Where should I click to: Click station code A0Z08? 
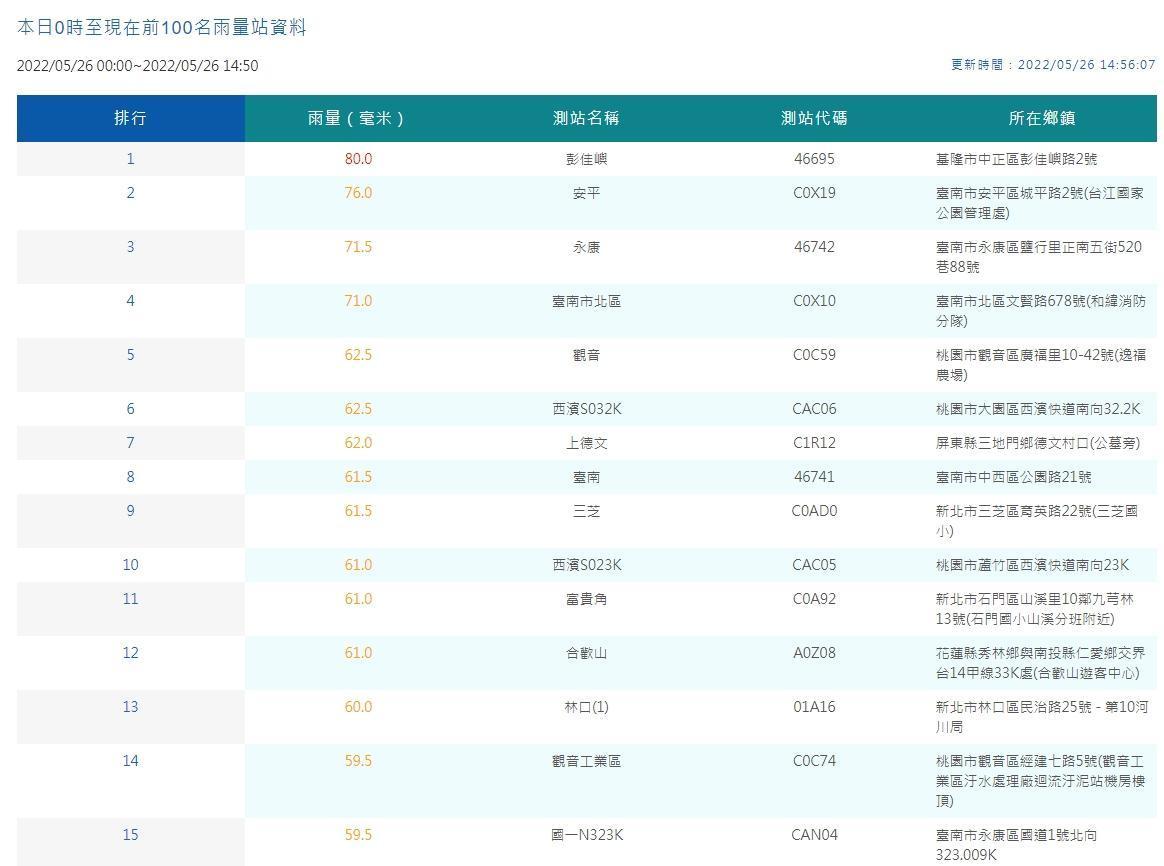[x=814, y=654]
